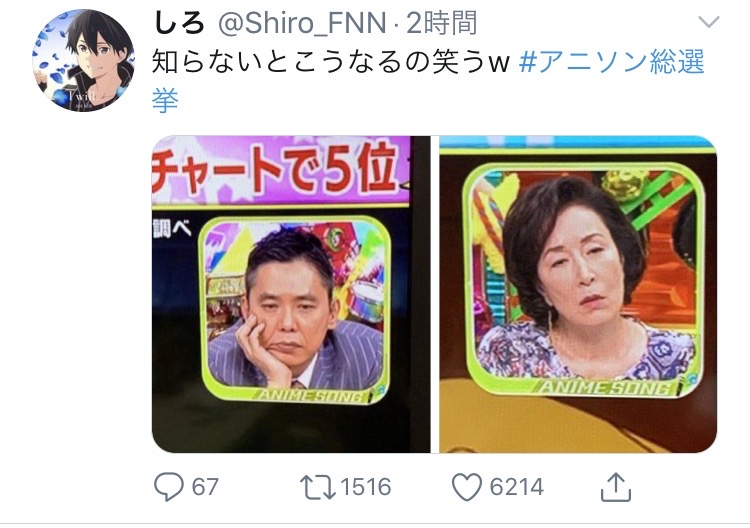Click the 挙 hashtag continuation on second line

tap(165, 100)
